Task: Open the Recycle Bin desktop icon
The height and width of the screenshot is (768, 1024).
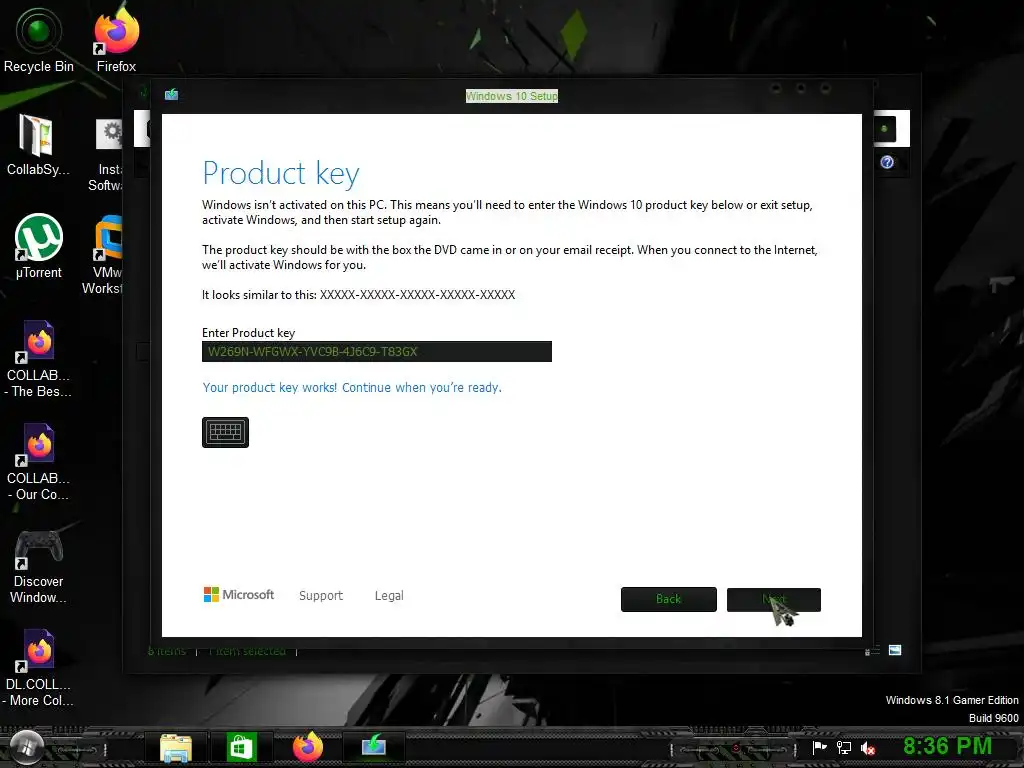Action: click(x=39, y=39)
